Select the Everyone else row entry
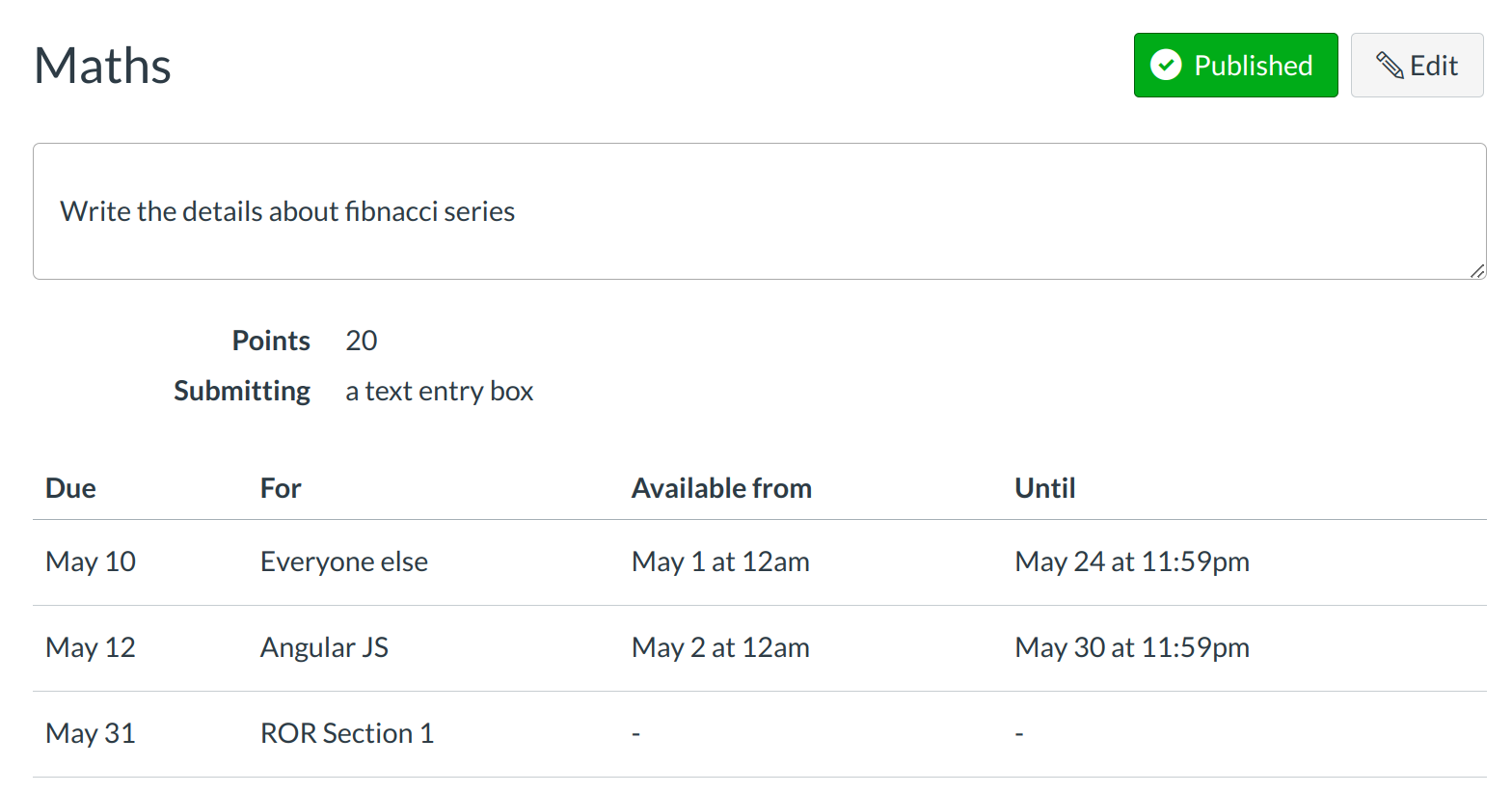Image resolution: width=1512 pixels, height=793 pixels. click(x=344, y=561)
